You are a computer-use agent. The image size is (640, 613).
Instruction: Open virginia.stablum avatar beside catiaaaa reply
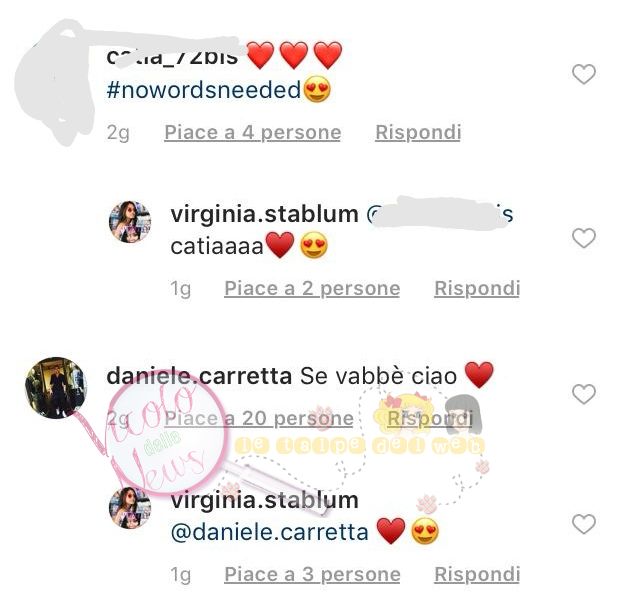click(130, 222)
